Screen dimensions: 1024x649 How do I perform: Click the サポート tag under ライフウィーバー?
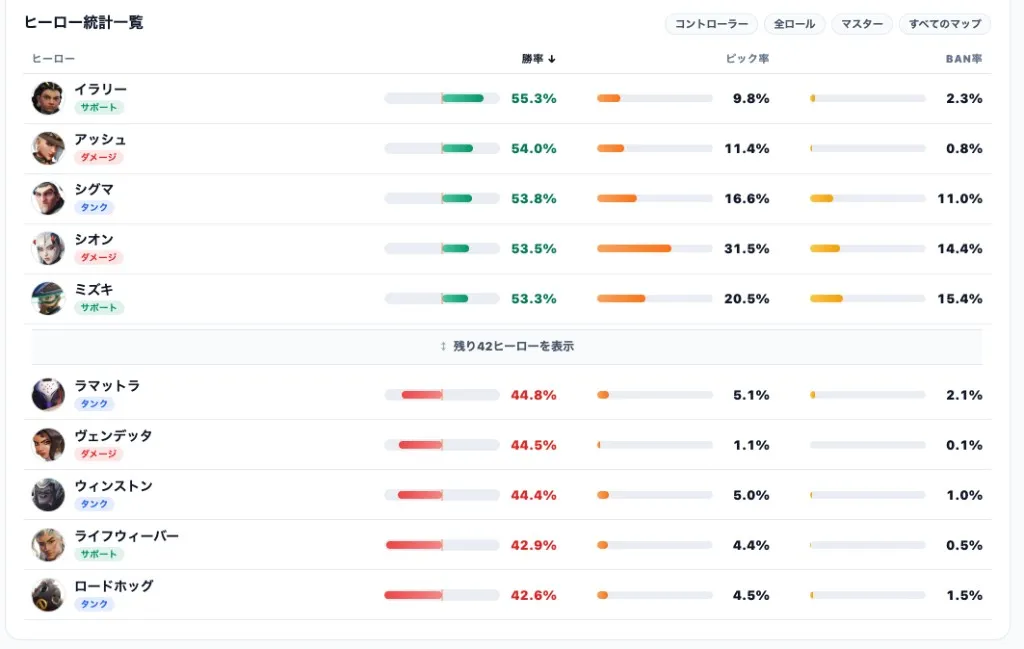99,554
